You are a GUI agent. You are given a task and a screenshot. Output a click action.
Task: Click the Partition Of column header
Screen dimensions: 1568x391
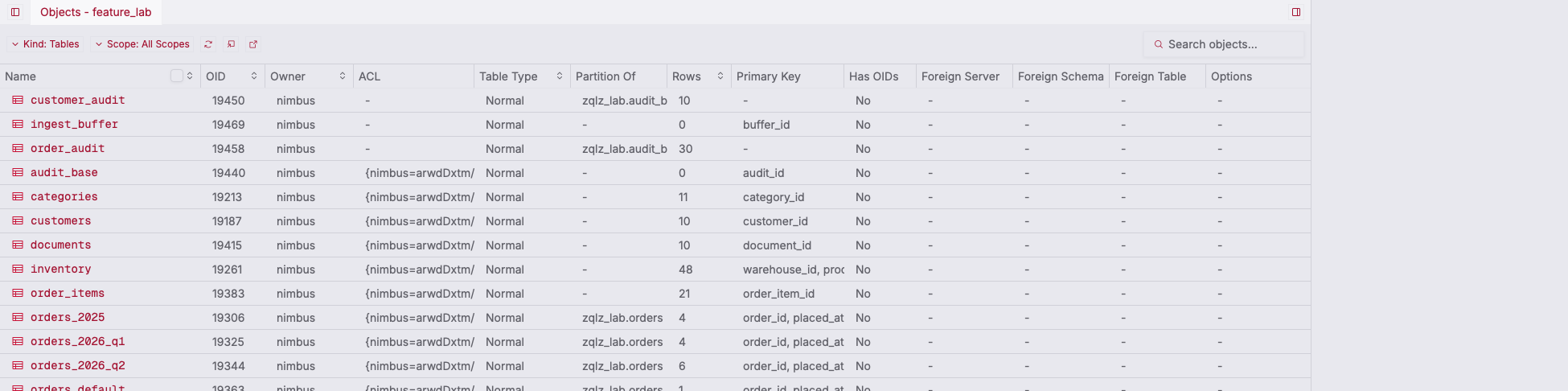click(619, 76)
